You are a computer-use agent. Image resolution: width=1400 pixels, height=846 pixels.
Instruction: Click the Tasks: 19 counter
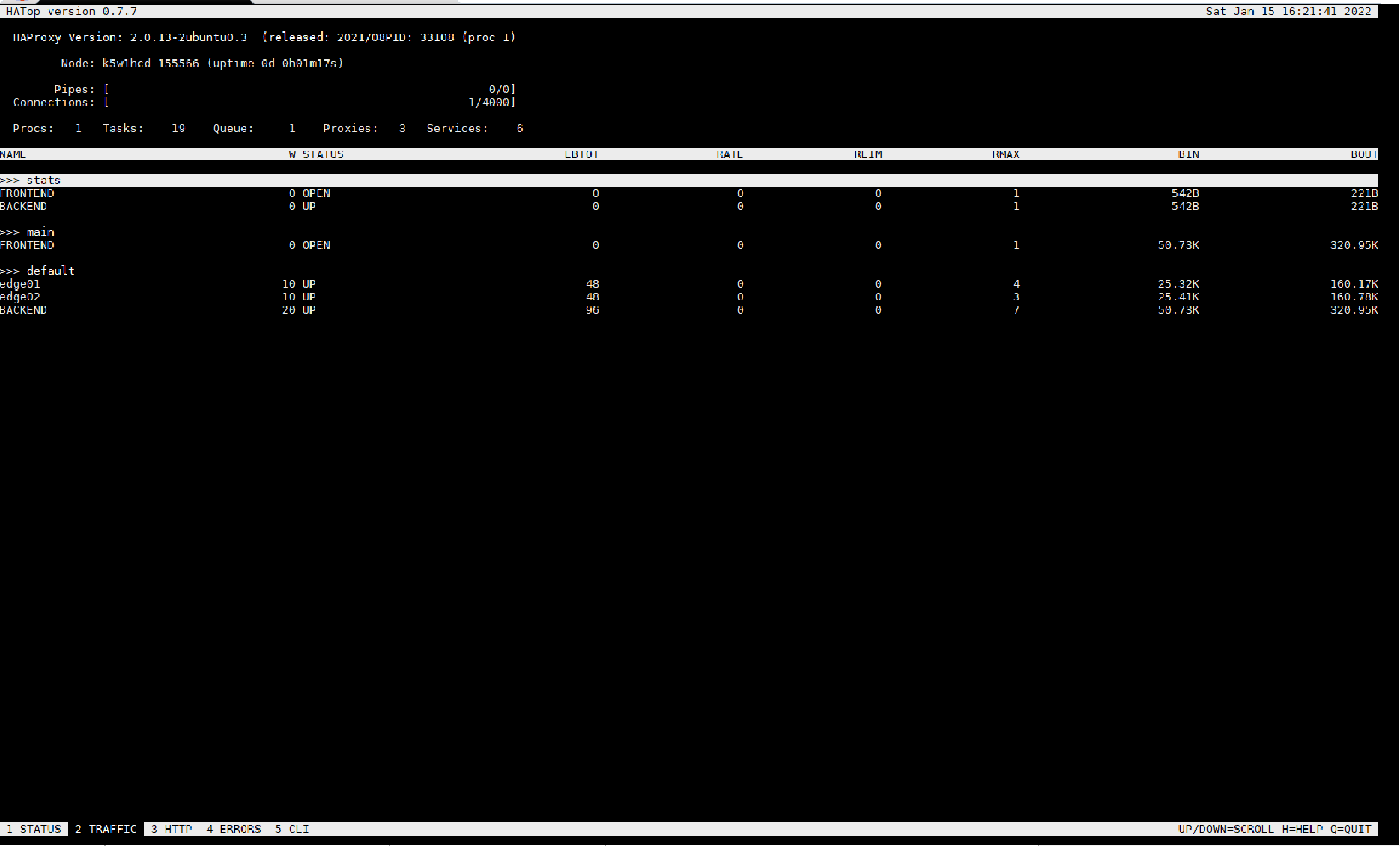pyautogui.click(x=144, y=129)
